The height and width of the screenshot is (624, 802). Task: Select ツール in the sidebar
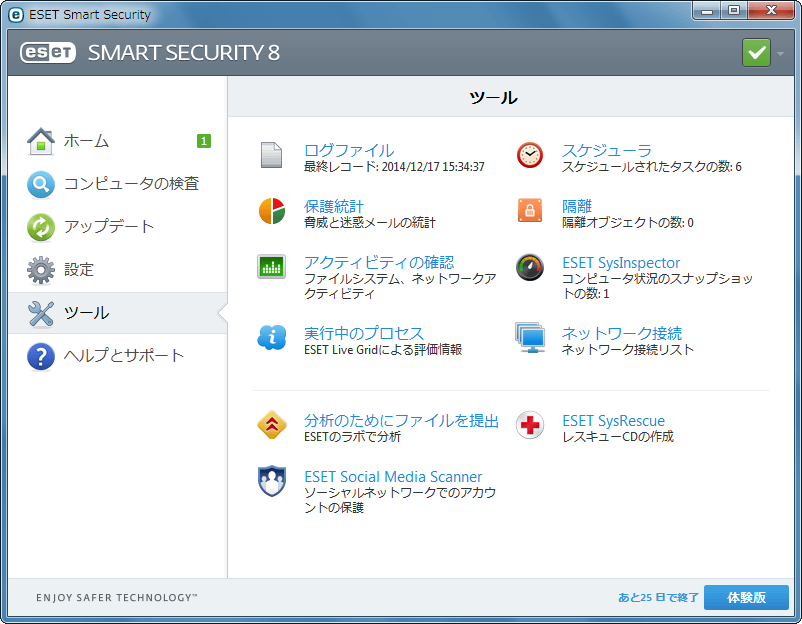(x=118, y=313)
